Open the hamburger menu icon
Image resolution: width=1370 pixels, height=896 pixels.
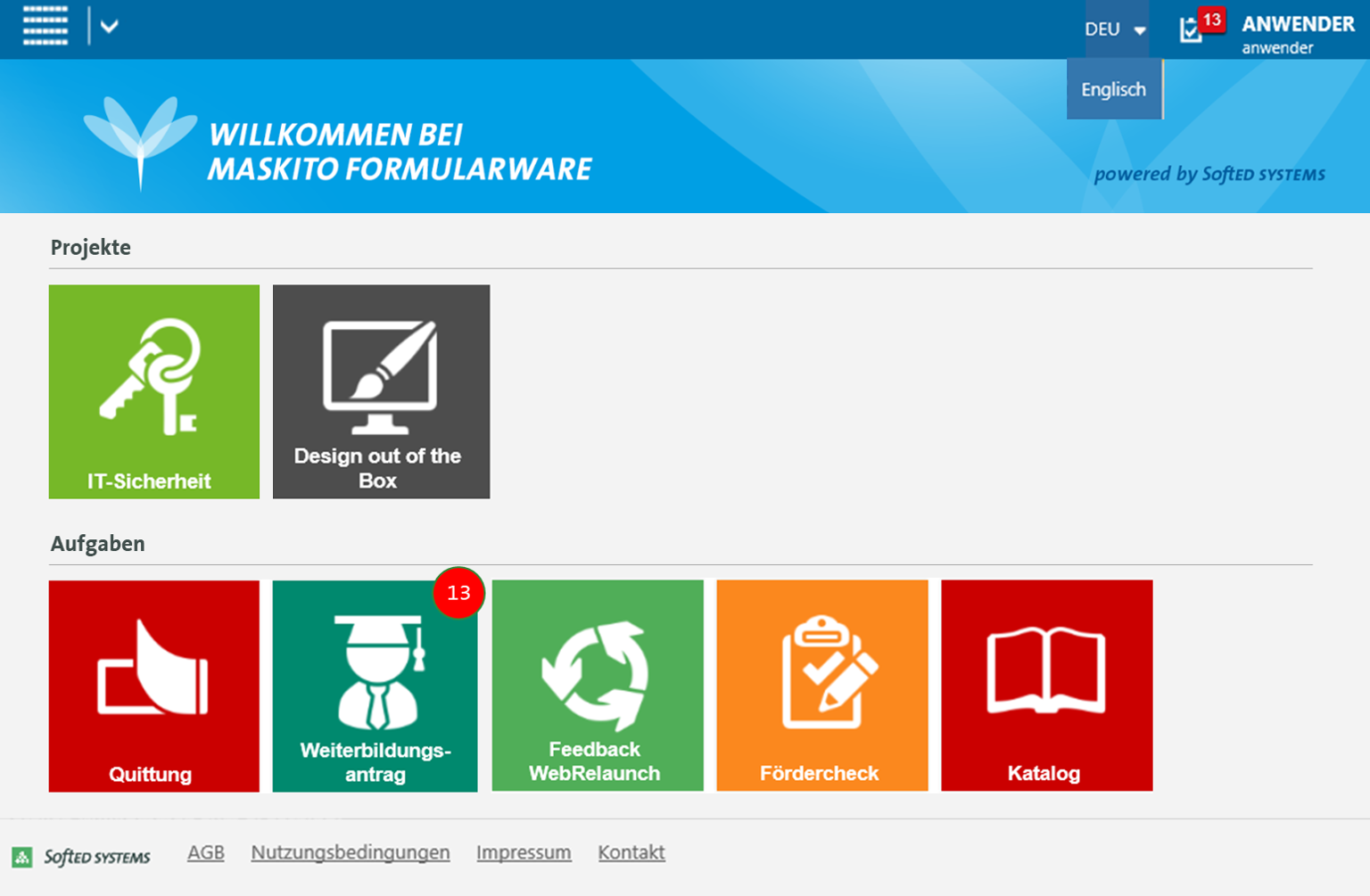[x=45, y=25]
